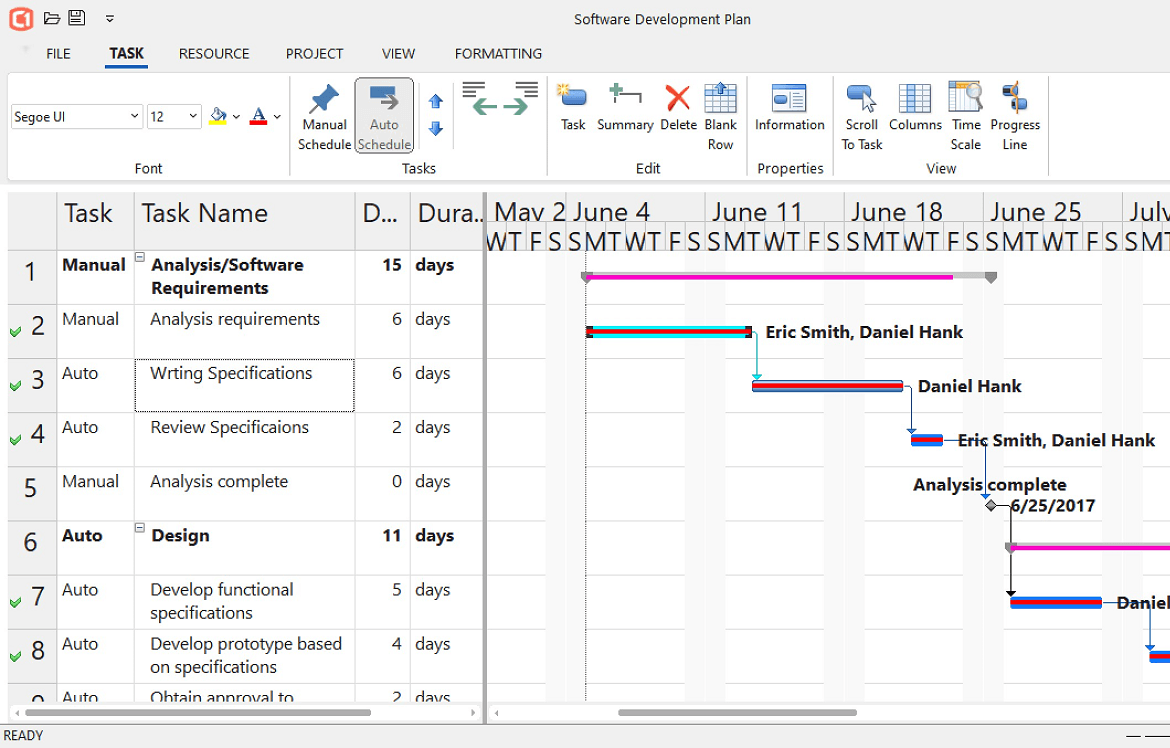
Task: Click Analysis complete milestone diamond
Action: click(x=990, y=505)
